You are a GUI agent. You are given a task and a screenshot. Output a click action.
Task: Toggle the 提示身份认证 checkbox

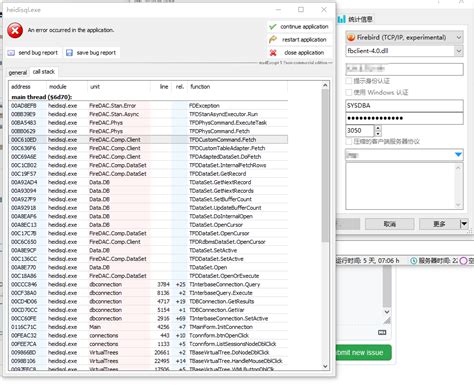pos(349,81)
